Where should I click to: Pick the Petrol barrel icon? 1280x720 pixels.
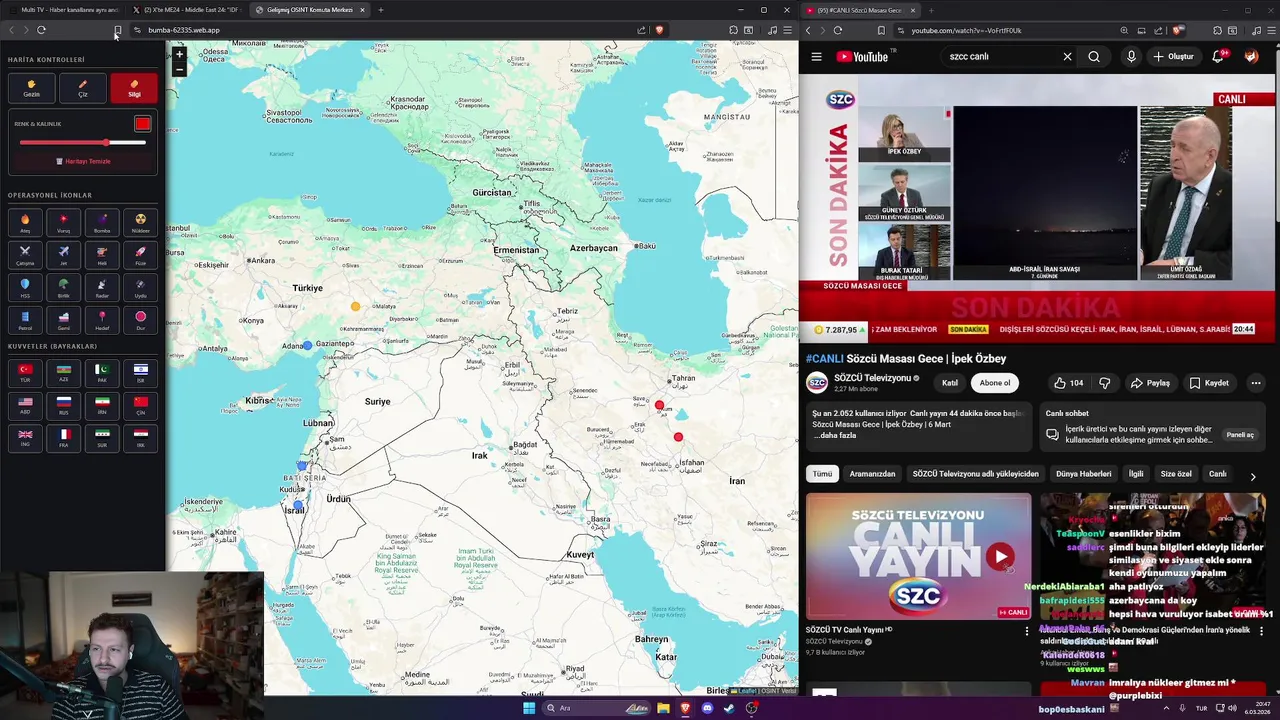tap(25, 320)
